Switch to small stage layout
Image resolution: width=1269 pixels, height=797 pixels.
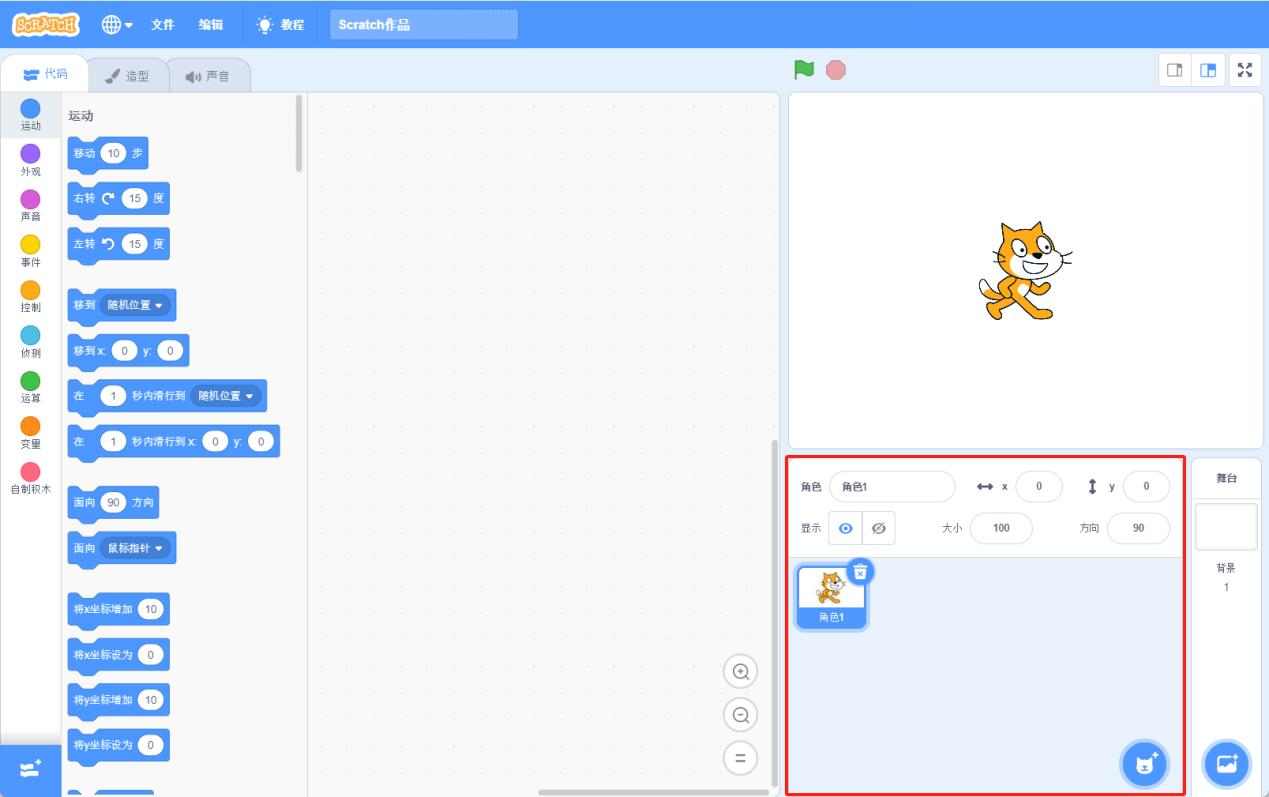1175,70
